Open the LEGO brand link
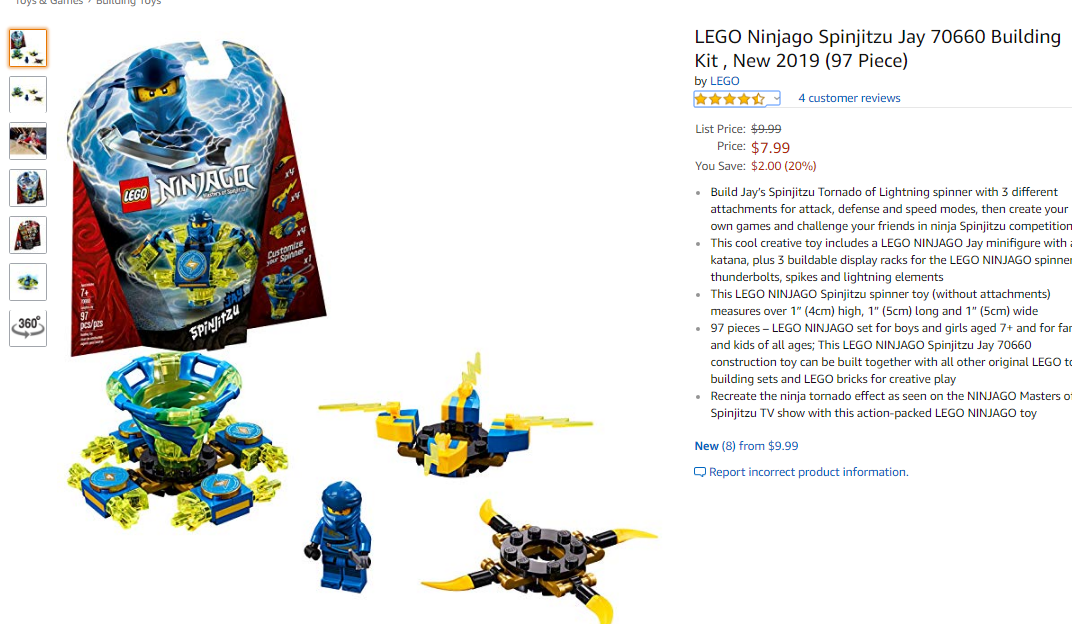The image size is (1072, 624). click(725, 81)
